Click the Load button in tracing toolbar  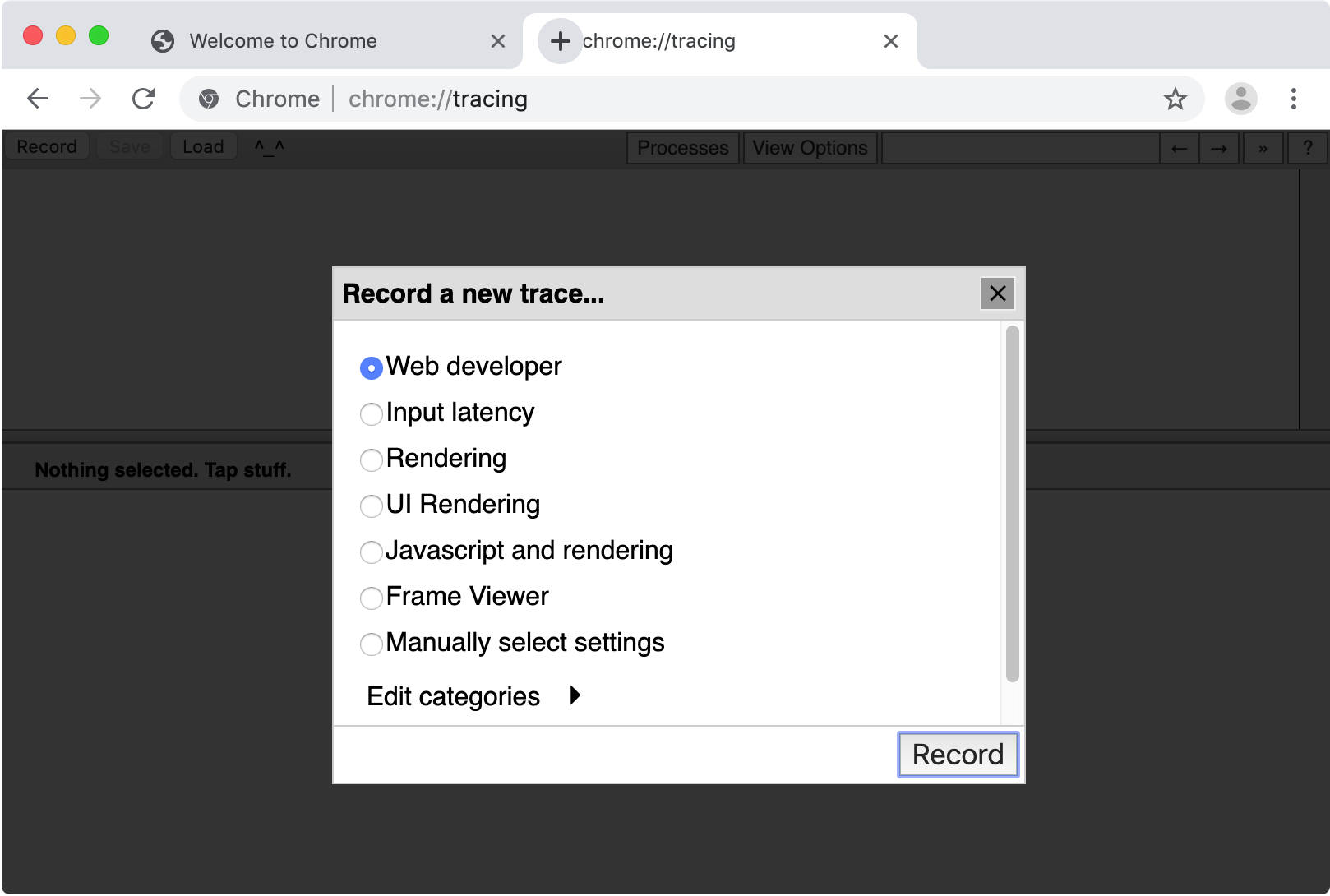[203, 146]
